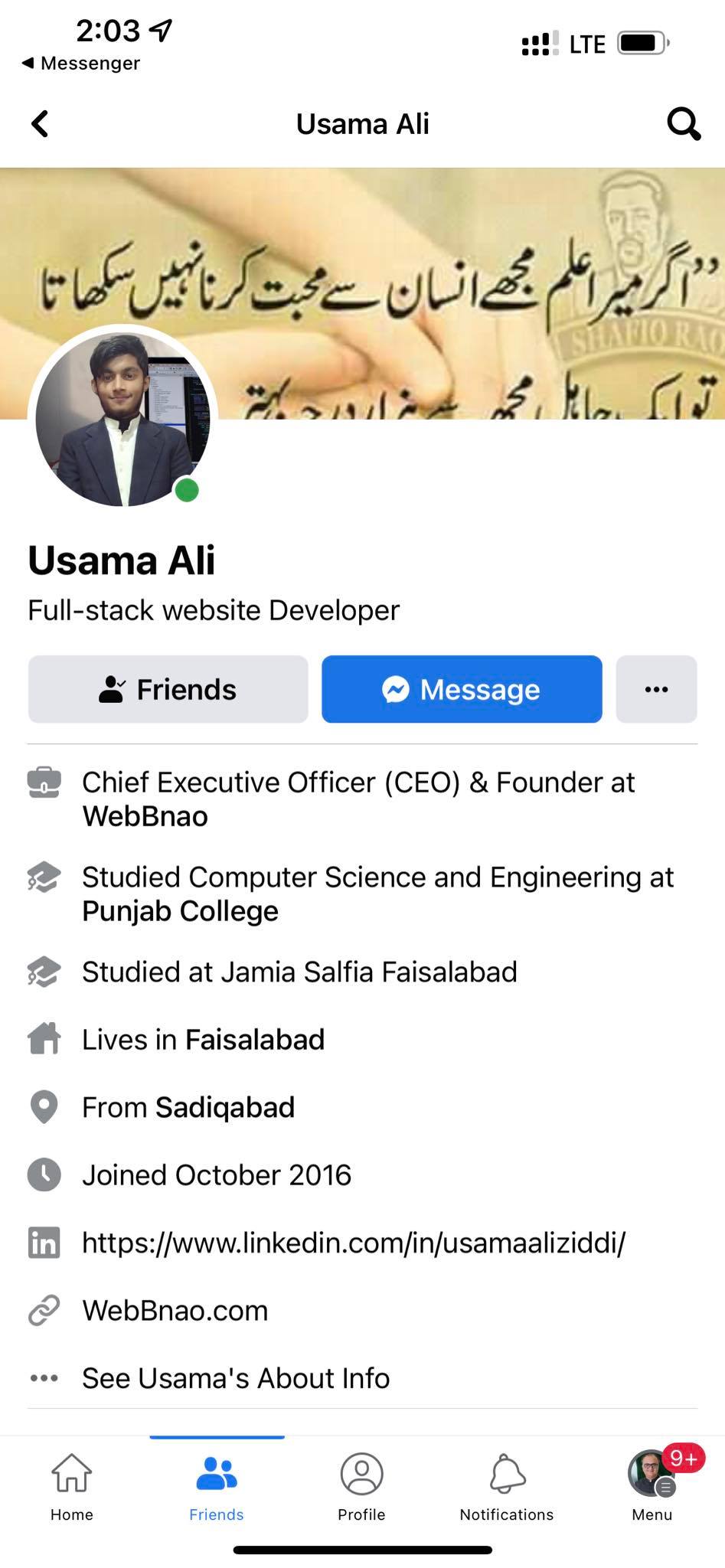Tap the LinkedIn icon

[44, 1243]
